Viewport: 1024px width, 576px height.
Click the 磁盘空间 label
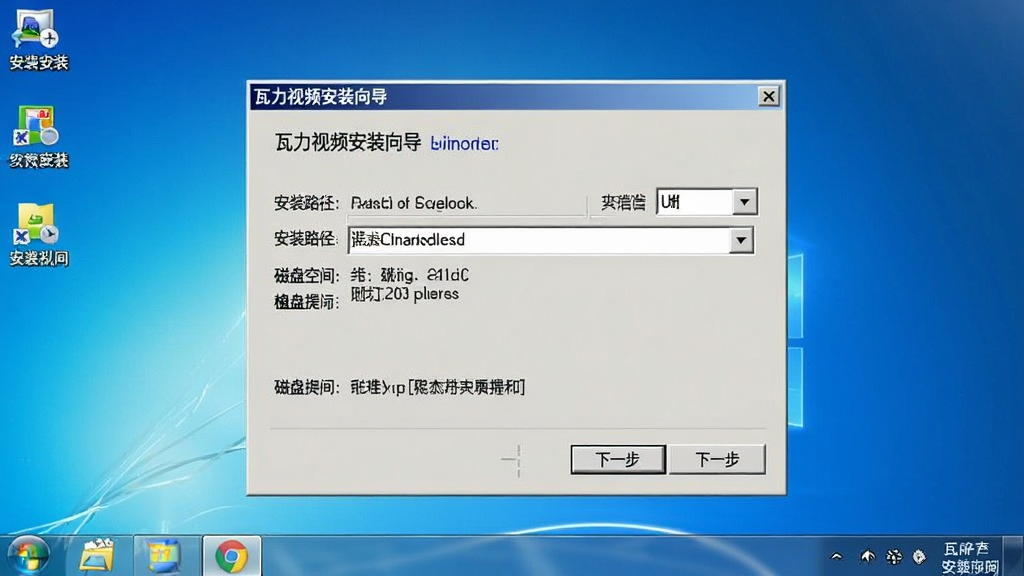(306, 276)
